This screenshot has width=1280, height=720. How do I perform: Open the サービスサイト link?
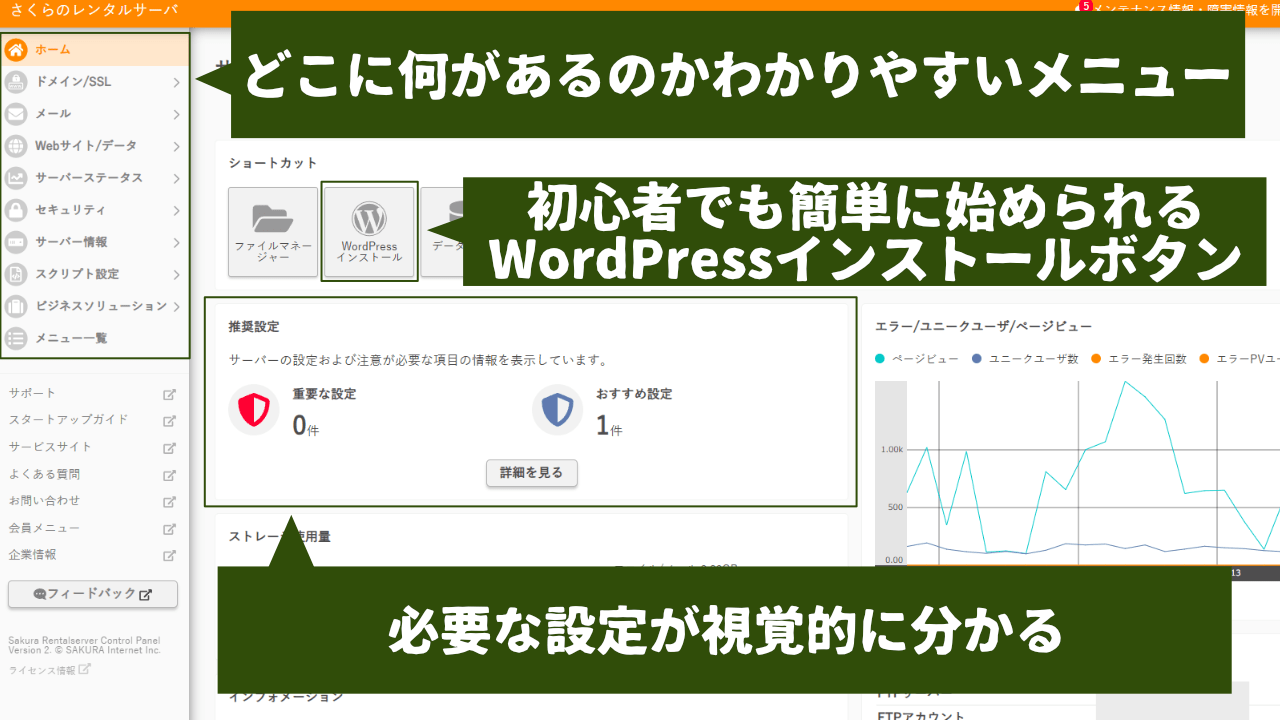click(50, 448)
